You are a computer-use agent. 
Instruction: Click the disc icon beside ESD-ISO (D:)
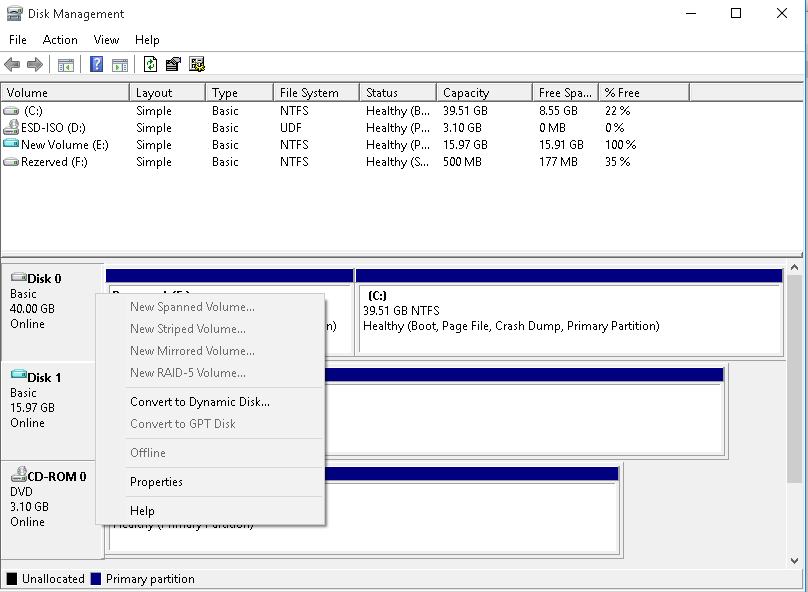[x=11, y=127]
